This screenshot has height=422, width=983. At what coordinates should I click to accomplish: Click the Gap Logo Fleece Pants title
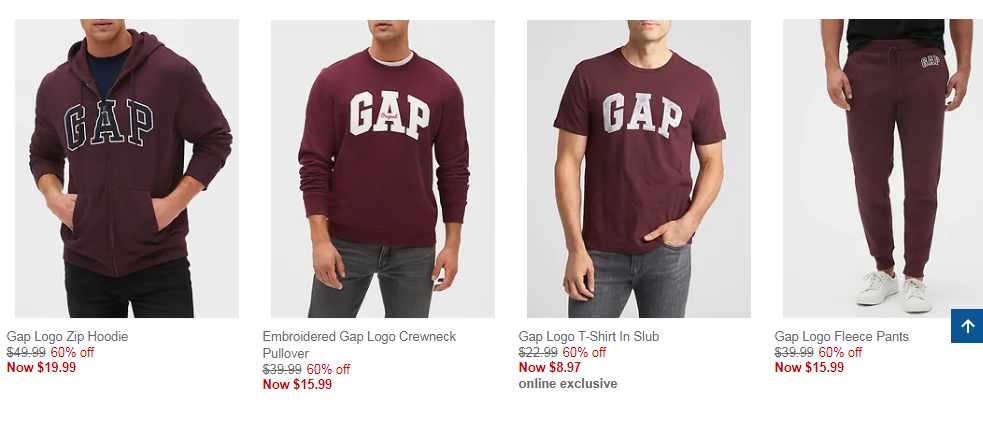841,337
